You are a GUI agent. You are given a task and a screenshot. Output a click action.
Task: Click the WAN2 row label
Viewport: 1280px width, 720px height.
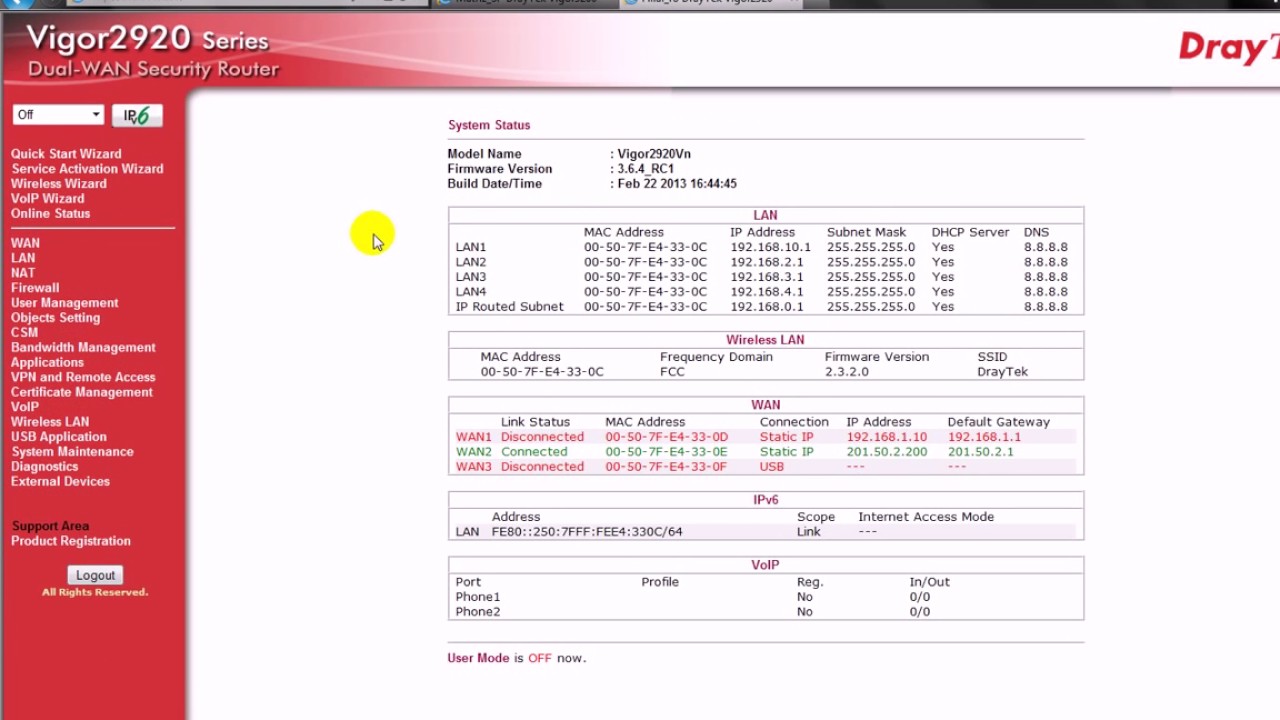point(474,452)
